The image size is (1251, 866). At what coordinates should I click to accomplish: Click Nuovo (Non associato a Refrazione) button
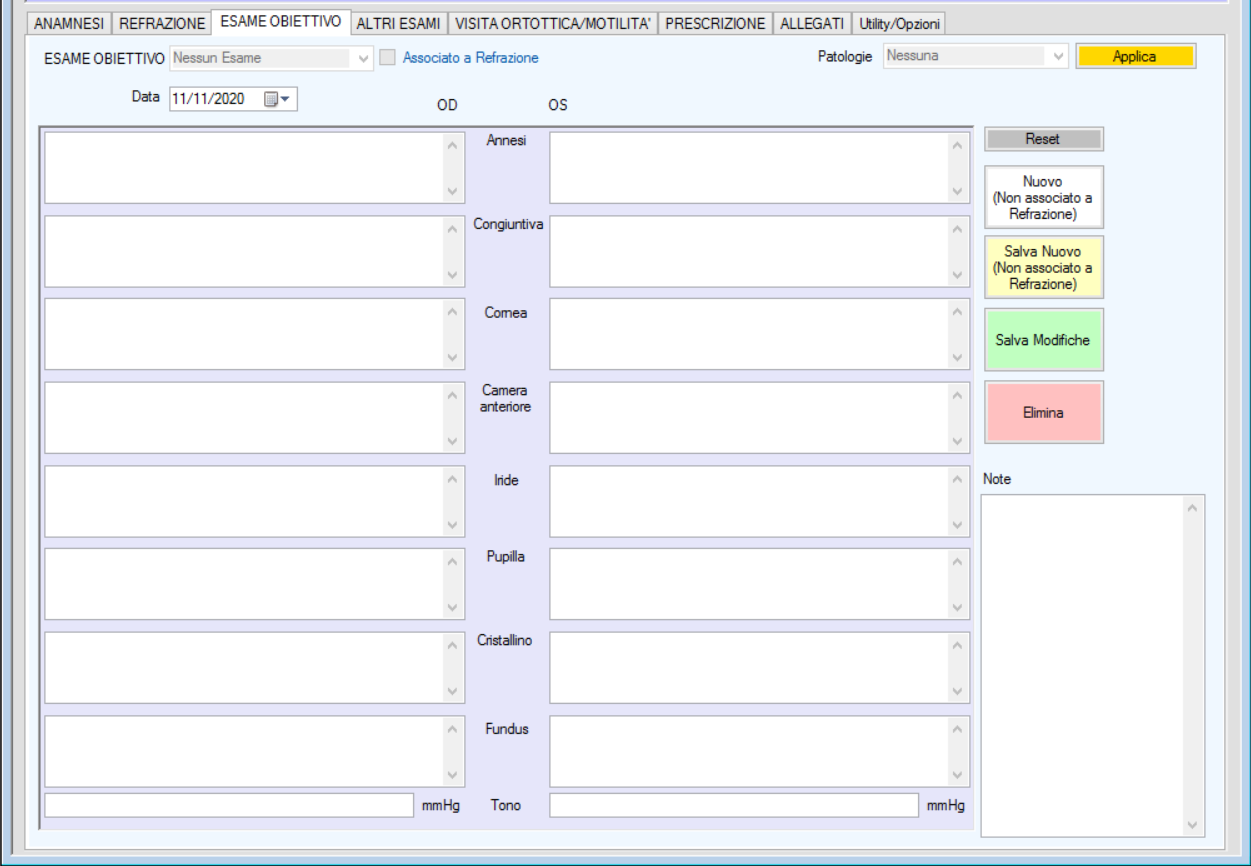1043,198
